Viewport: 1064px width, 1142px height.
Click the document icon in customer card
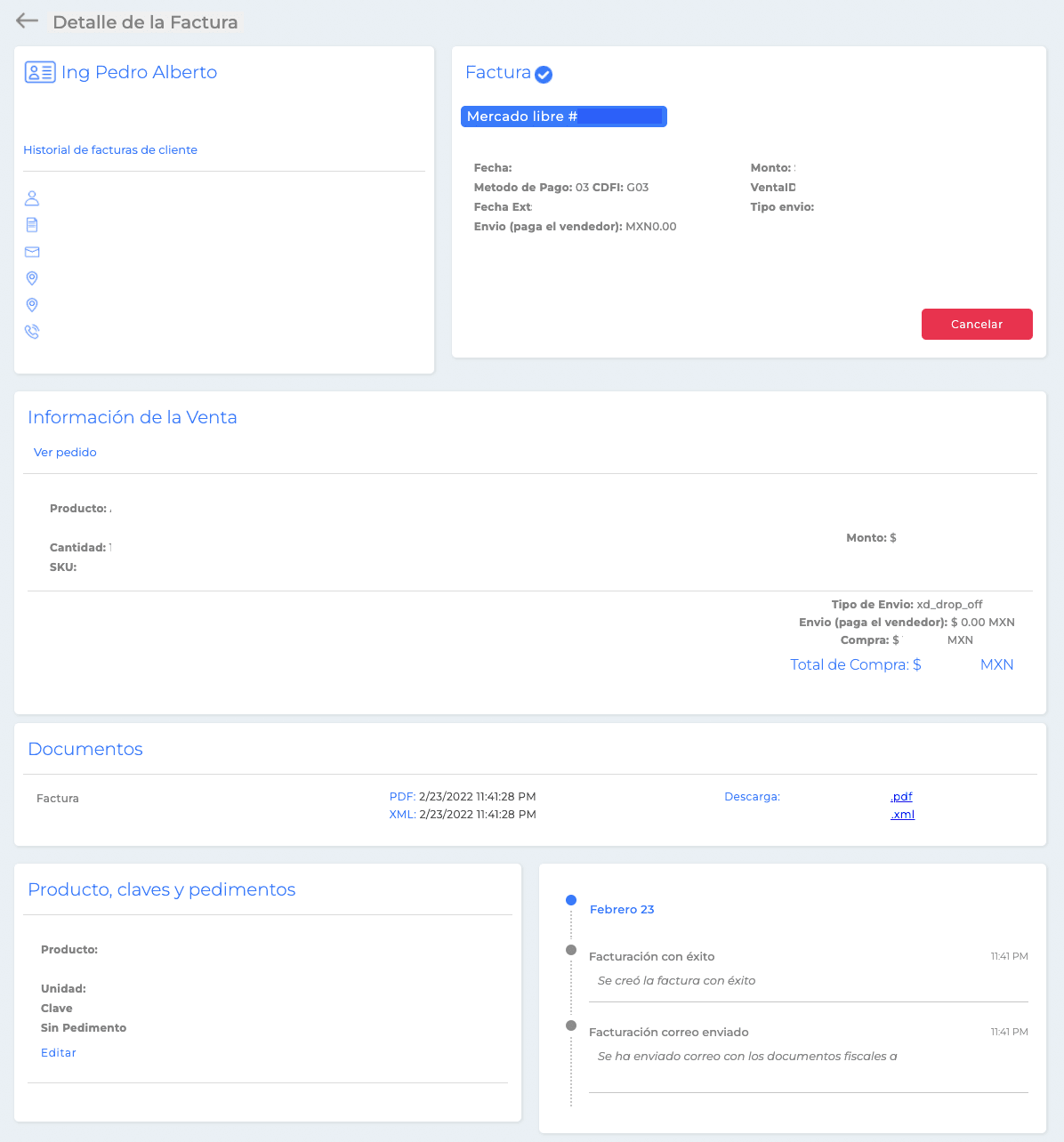32,225
